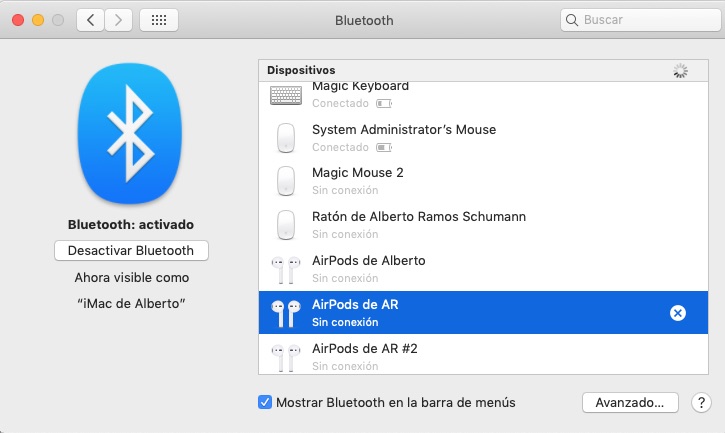Click the "iMac de Alberto" computer name
The image size is (725, 433).
[x=131, y=303]
